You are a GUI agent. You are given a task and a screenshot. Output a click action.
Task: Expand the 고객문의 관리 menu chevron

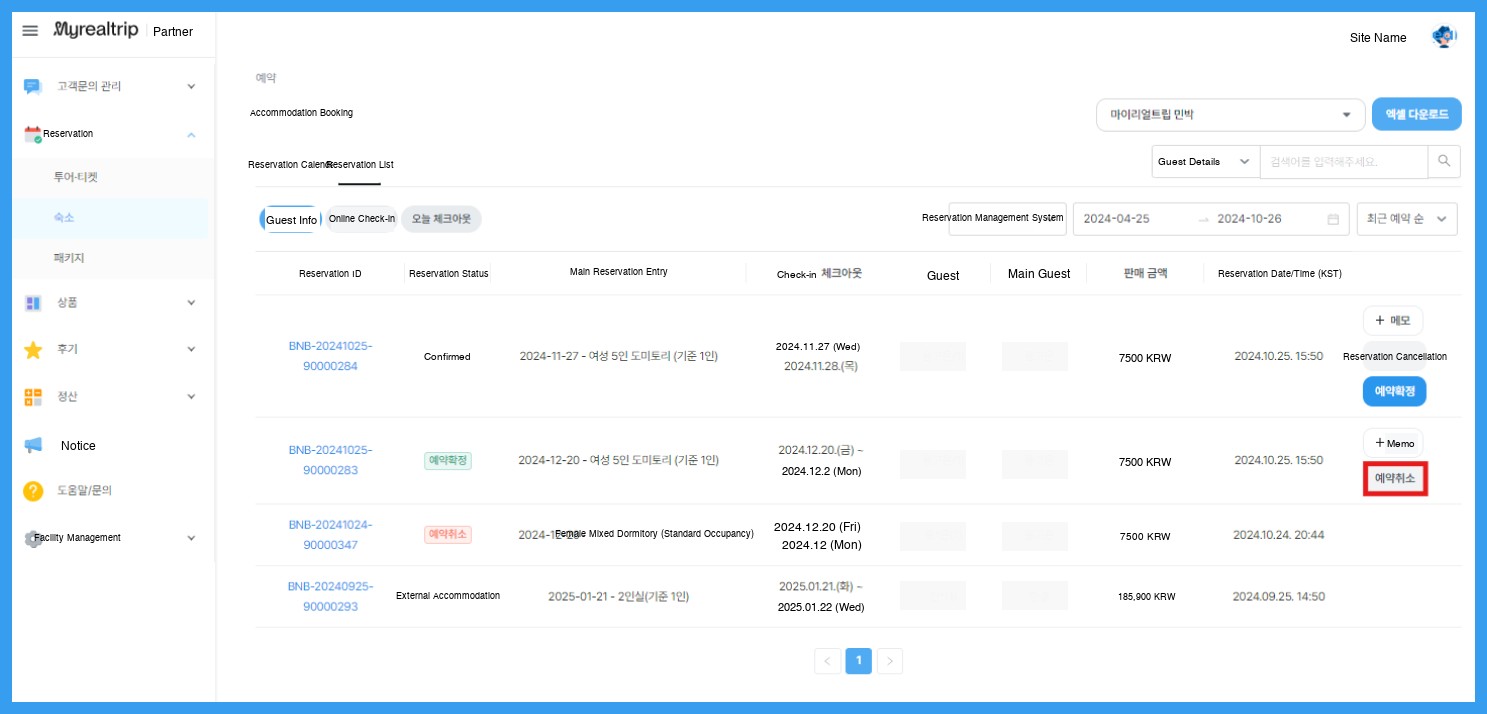click(x=191, y=87)
